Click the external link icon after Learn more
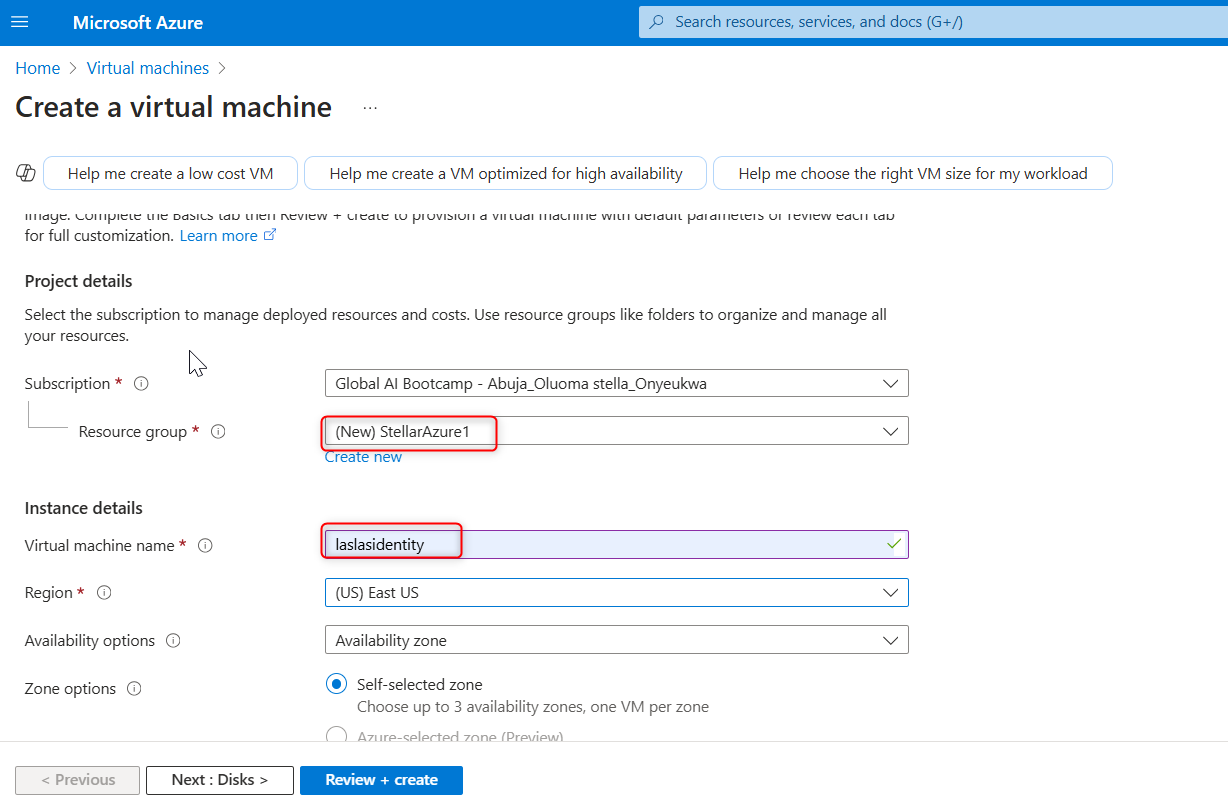Viewport: 1228px width, 812px height. (269, 236)
